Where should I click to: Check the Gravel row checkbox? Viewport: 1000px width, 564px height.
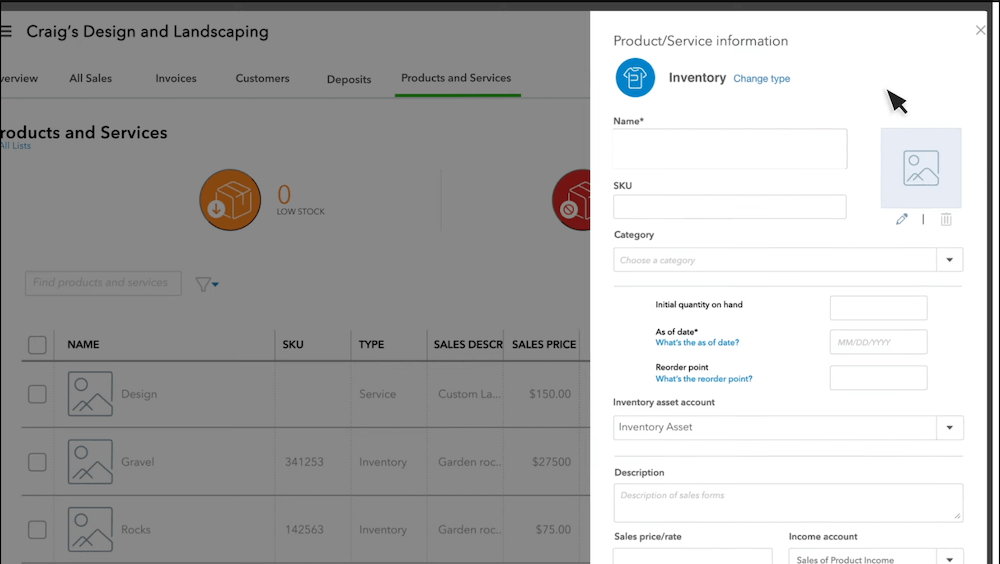(x=37, y=462)
